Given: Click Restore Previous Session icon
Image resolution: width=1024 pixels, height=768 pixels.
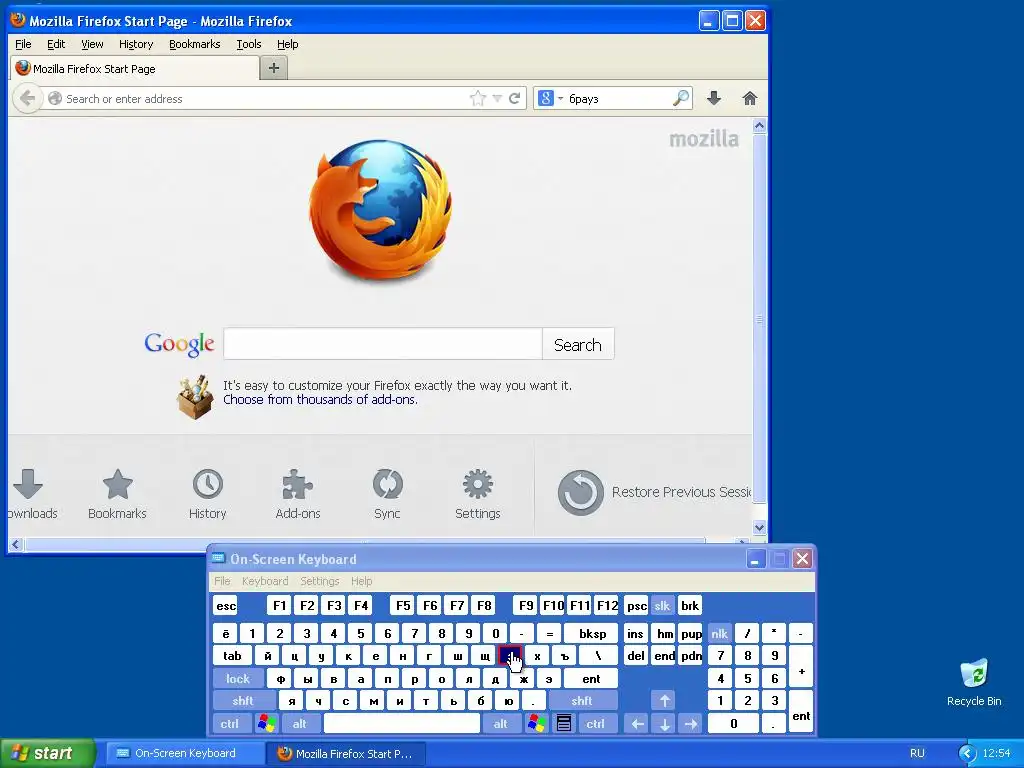Looking at the screenshot, I should point(581,492).
